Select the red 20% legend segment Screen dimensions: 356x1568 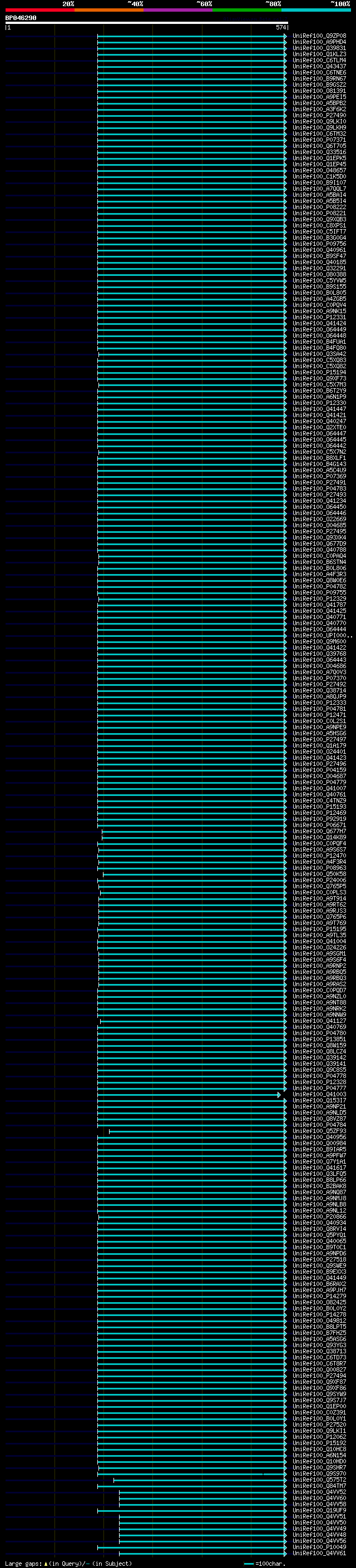click(39, 10)
